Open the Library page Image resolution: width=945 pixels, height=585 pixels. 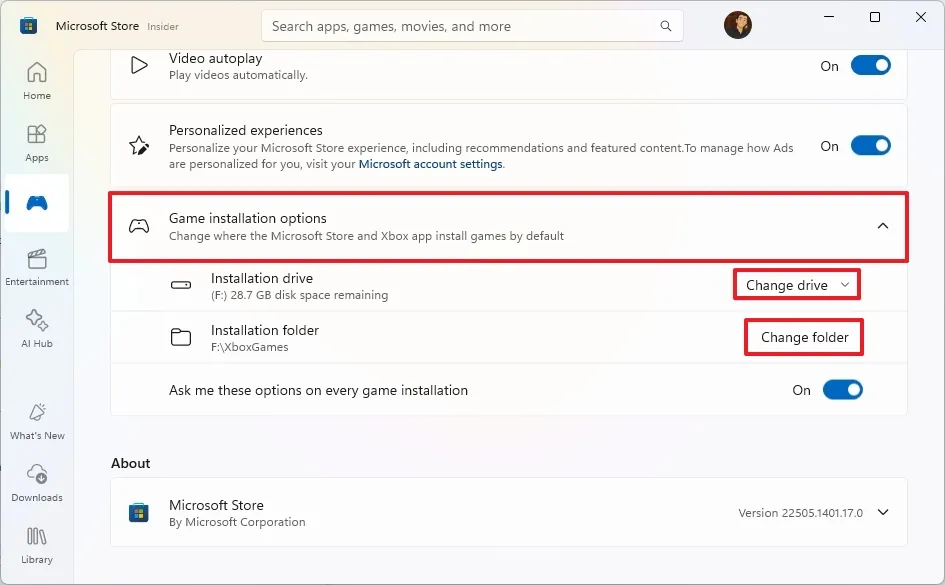tap(37, 544)
